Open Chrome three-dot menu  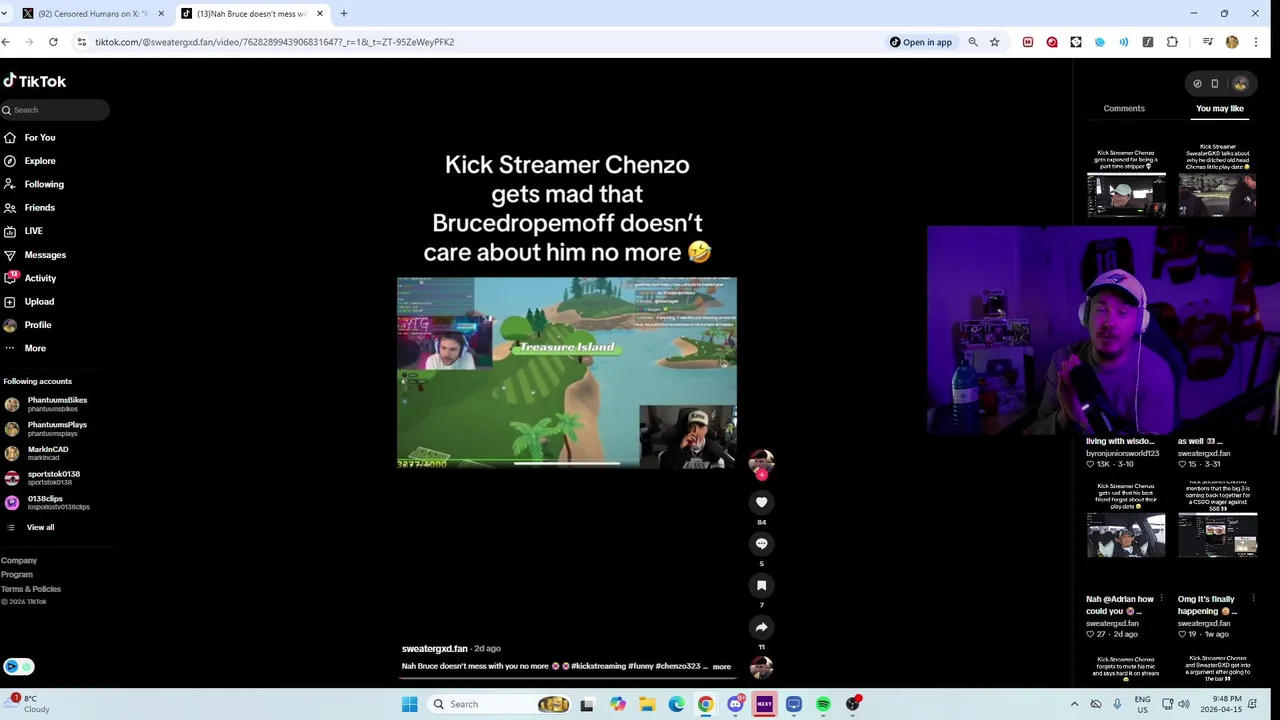1256,42
